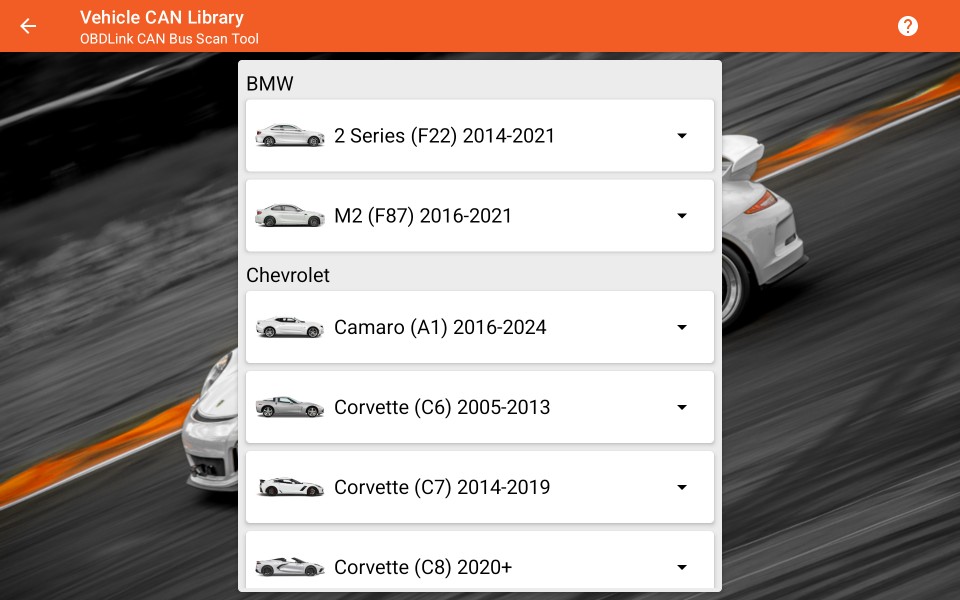Select "Camaro (A1) 2016-2024" text

440,328
